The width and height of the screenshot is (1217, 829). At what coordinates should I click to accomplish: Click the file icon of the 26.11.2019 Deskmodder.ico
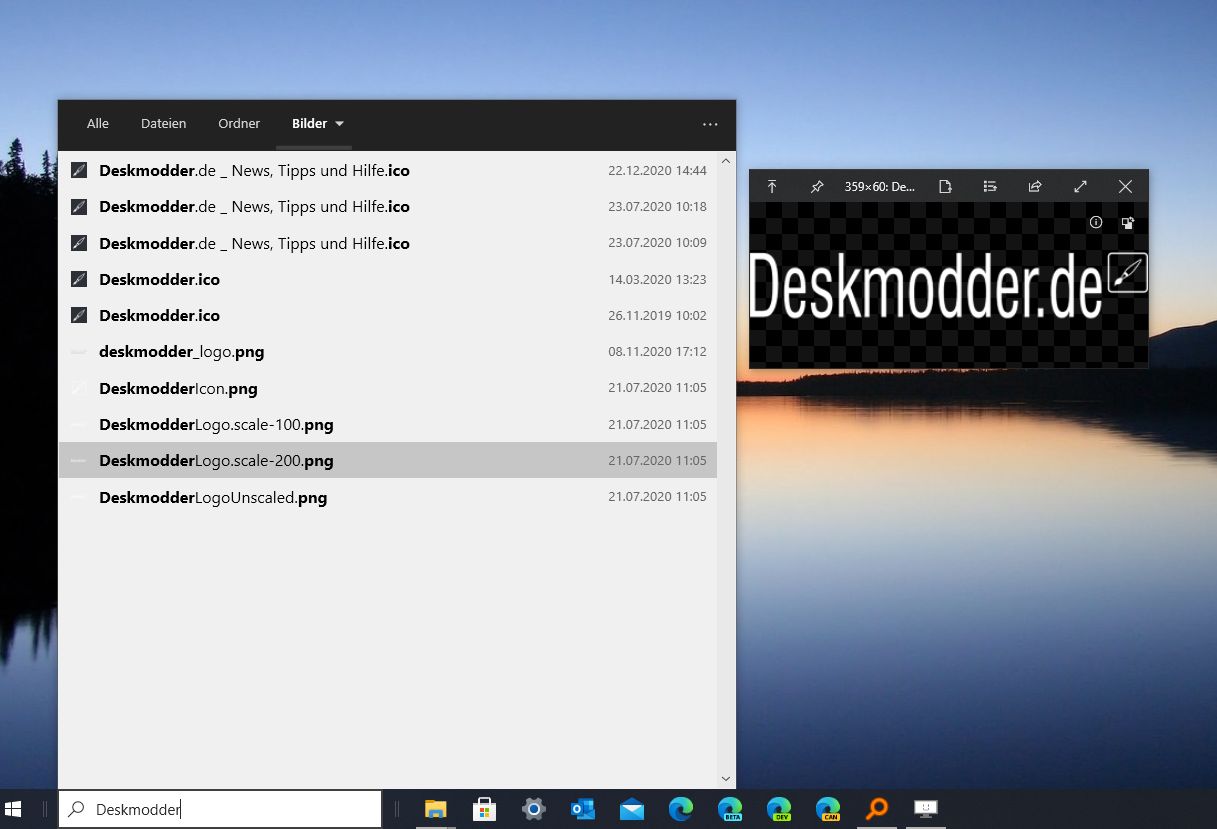click(x=79, y=315)
